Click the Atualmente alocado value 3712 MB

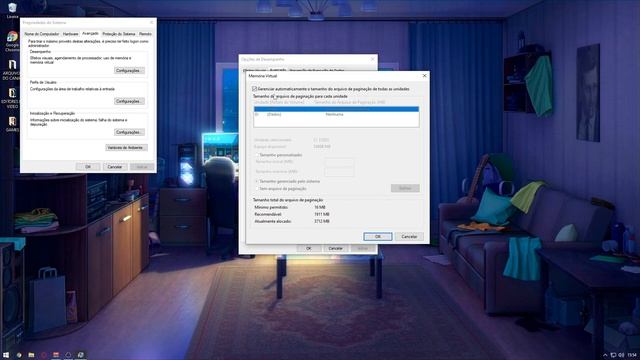[x=322, y=221]
